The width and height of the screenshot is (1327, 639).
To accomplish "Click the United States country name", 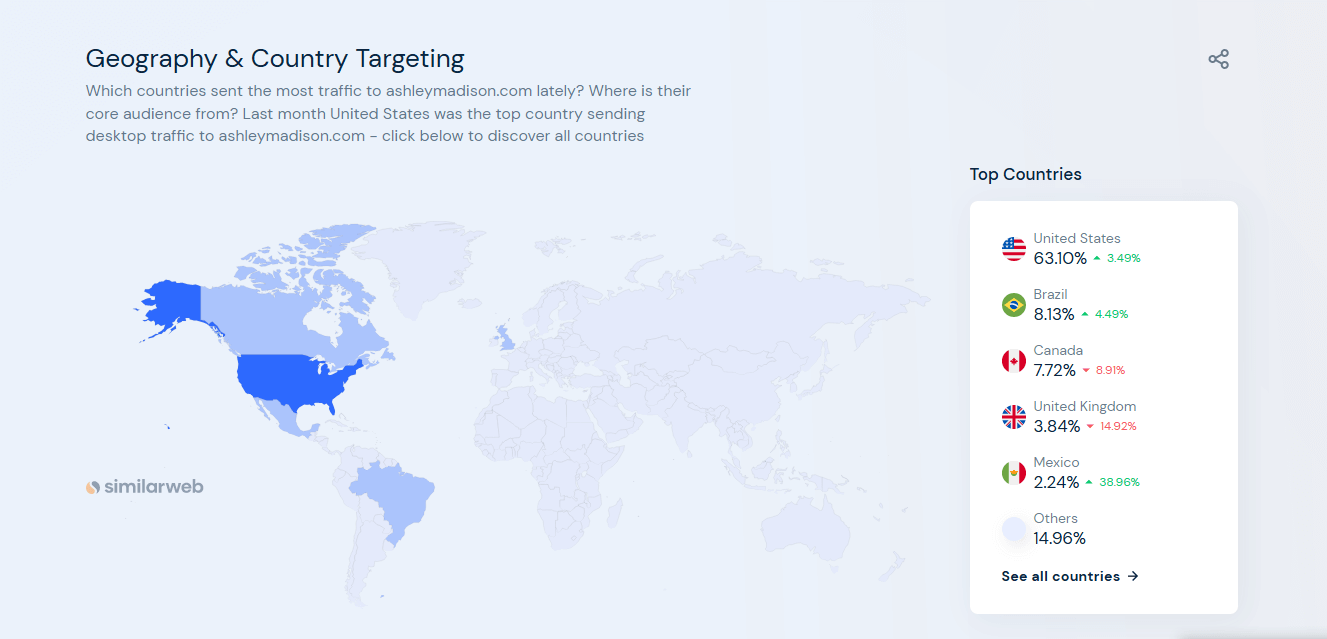I will (x=1077, y=238).
